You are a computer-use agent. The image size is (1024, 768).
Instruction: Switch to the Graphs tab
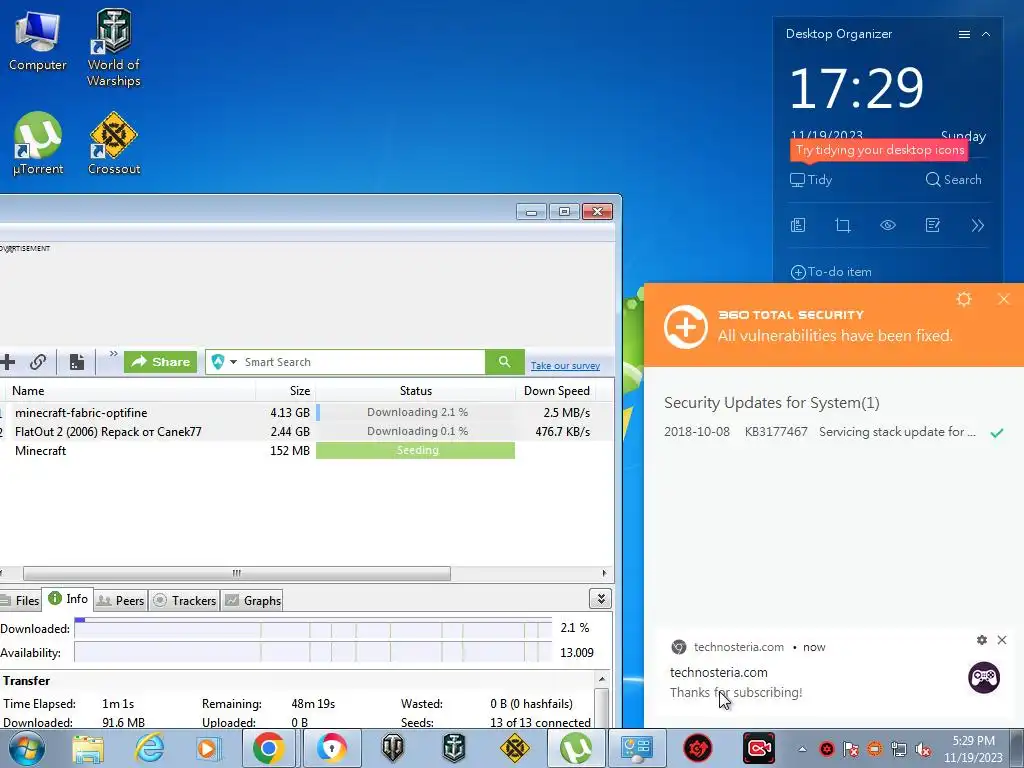pyautogui.click(x=253, y=601)
